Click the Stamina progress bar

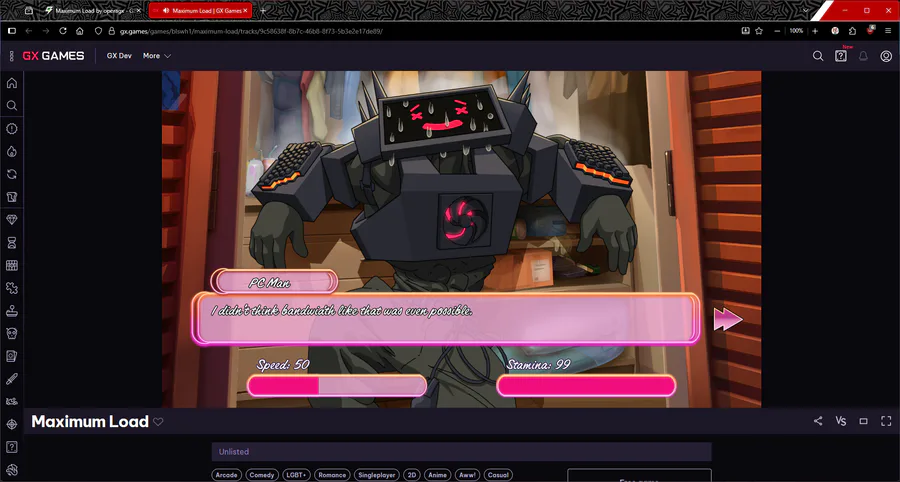586,386
